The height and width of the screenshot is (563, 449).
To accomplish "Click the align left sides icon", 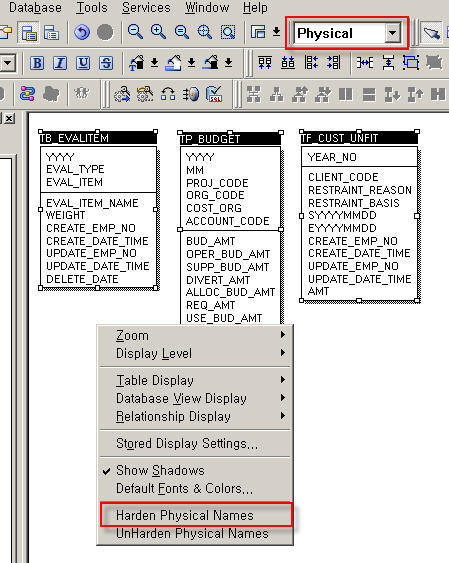I will (311, 63).
